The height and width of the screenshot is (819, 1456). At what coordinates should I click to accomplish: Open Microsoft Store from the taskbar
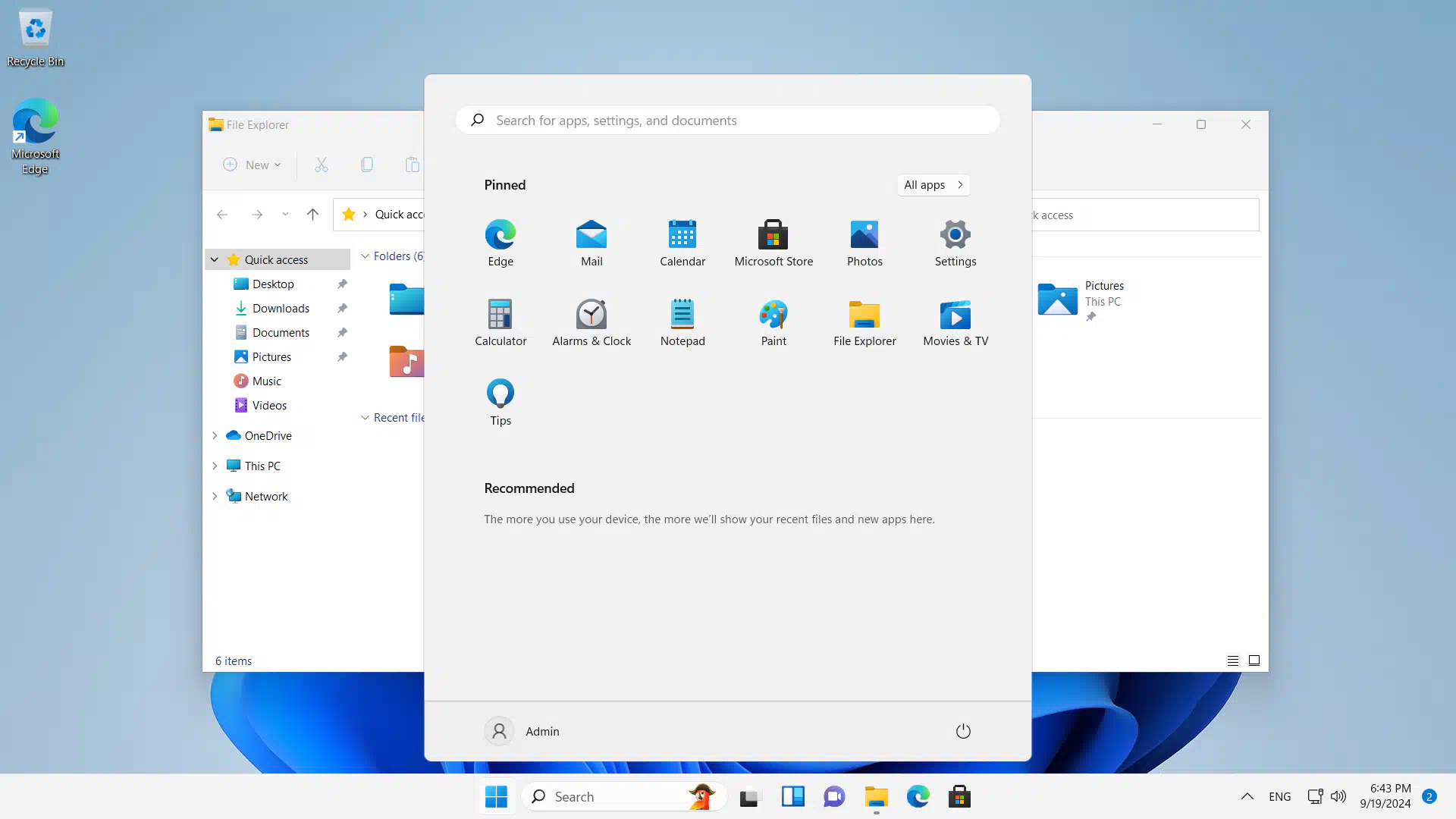[x=959, y=796]
